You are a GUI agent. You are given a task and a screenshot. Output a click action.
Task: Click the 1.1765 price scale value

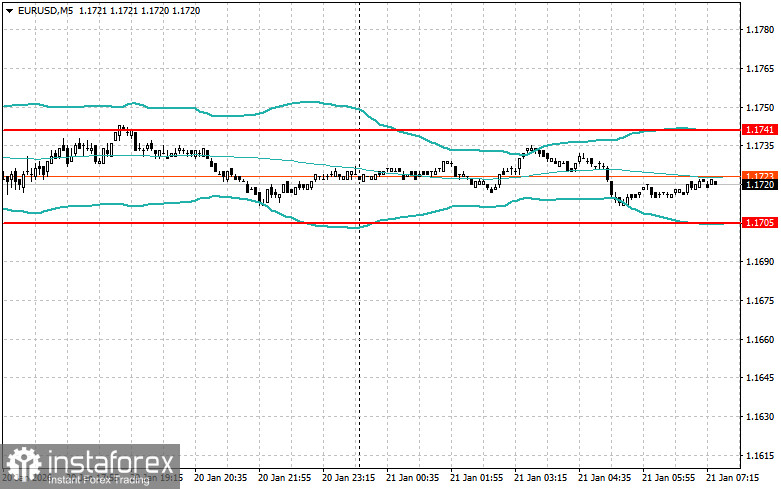(760, 69)
